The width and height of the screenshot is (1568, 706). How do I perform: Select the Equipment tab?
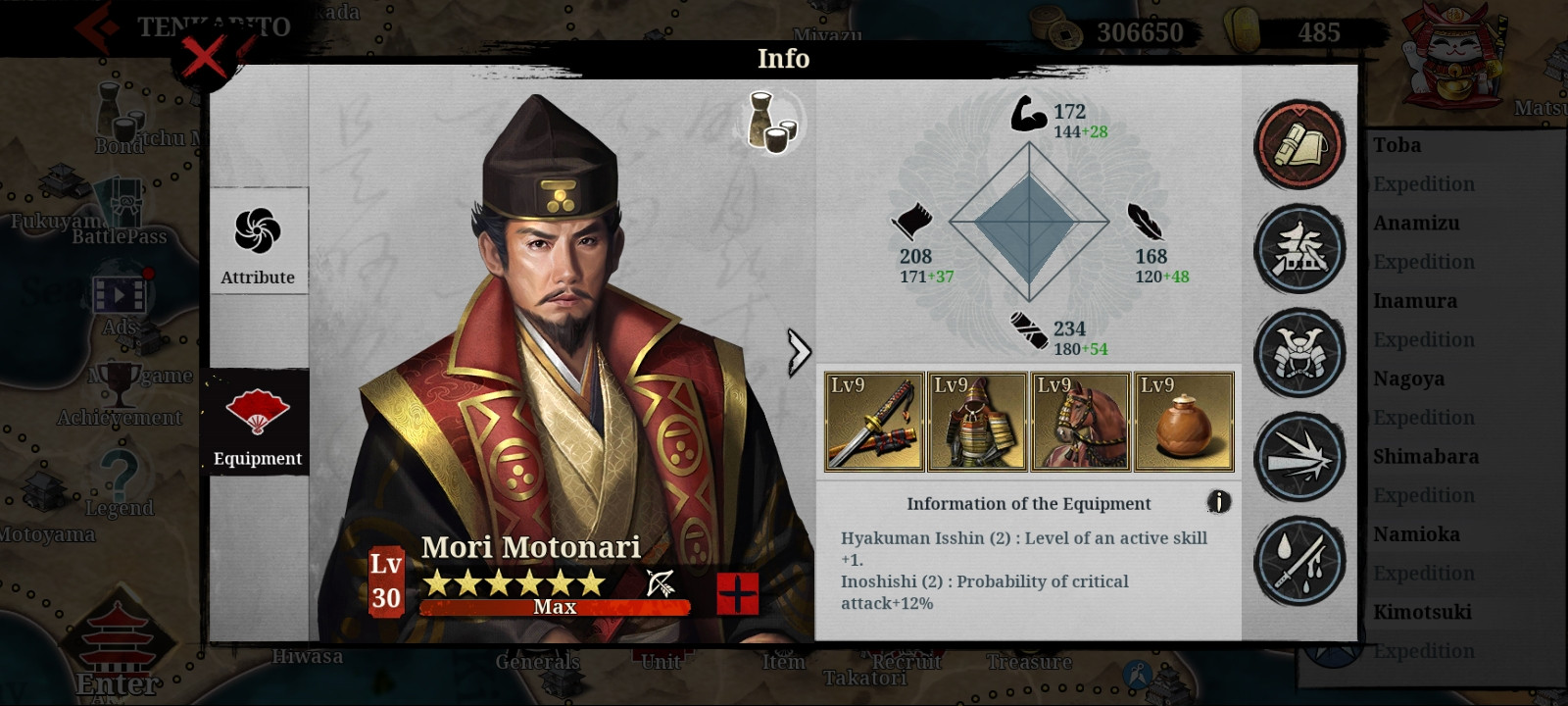click(258, 423)
